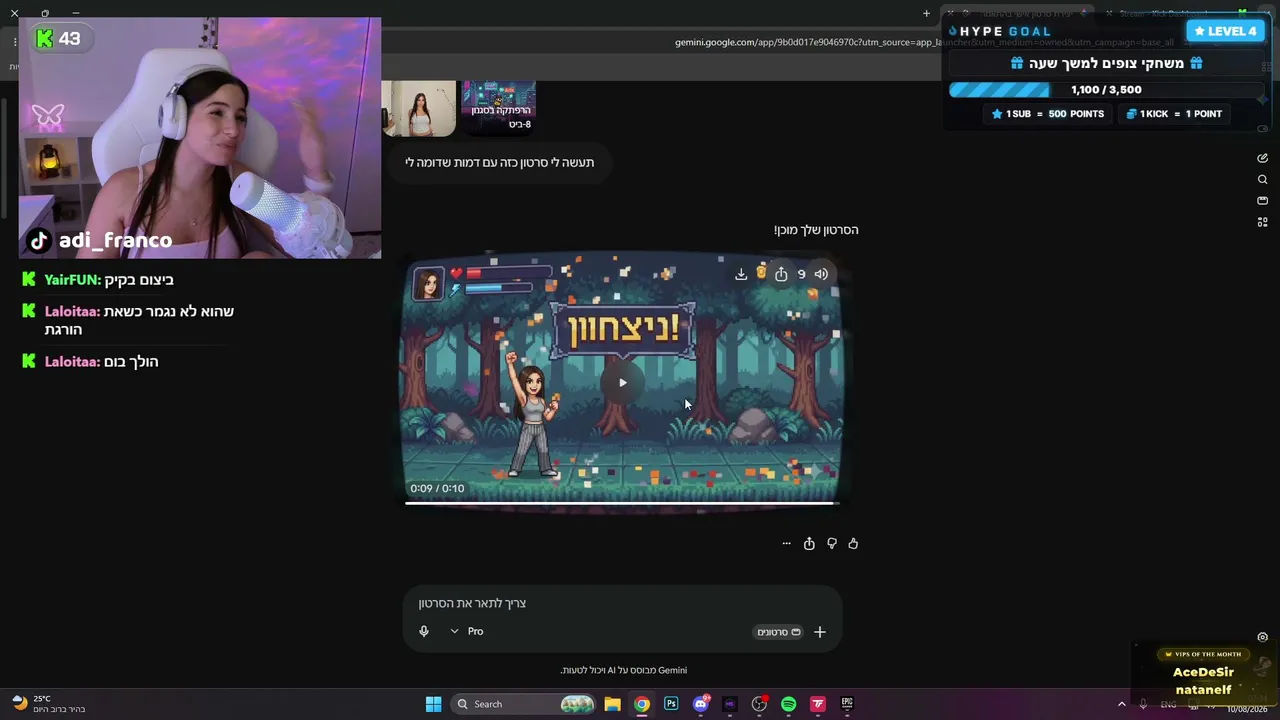Open the woman photo attachment thumbnail
Viewport: 1280px width, 720px height.
(420, 108)
